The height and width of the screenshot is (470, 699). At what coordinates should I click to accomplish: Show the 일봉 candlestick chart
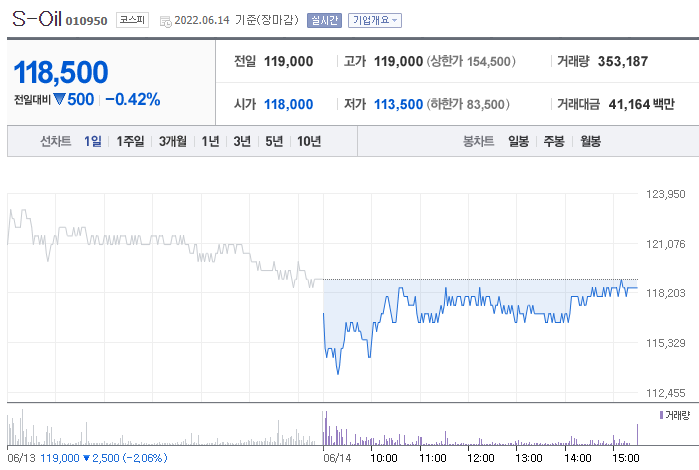pos(518,141)
